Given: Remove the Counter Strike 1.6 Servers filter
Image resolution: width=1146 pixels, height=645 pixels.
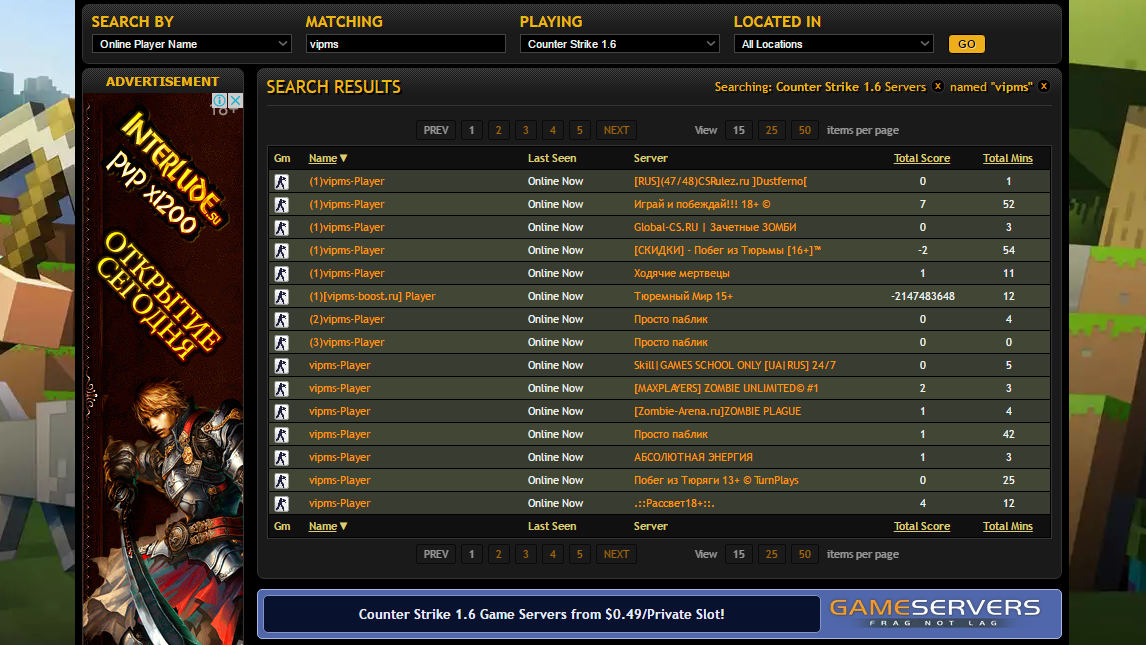Looking at the screenshot, I should 938,86.
